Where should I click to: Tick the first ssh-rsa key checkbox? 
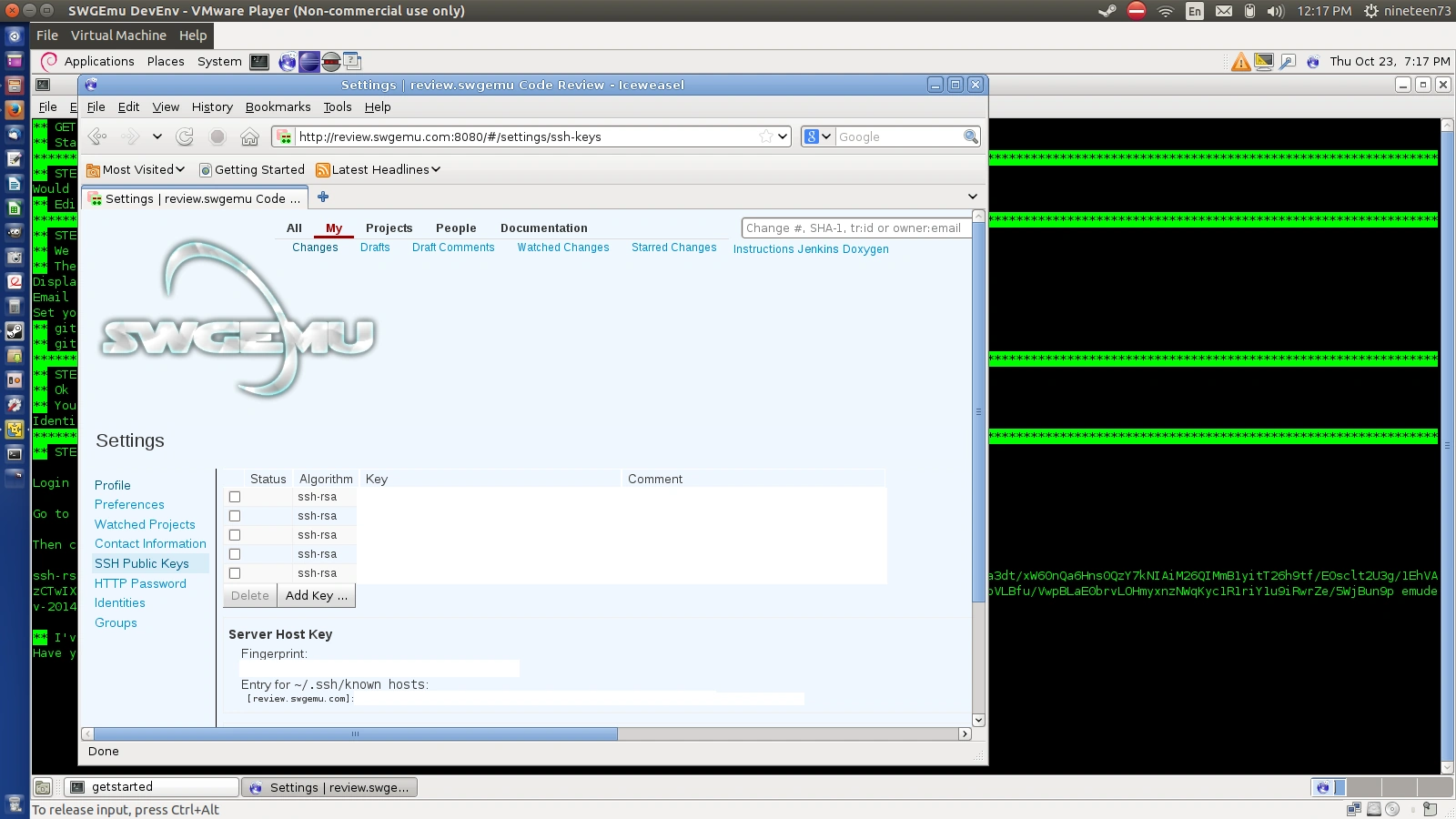pos(235,497)
